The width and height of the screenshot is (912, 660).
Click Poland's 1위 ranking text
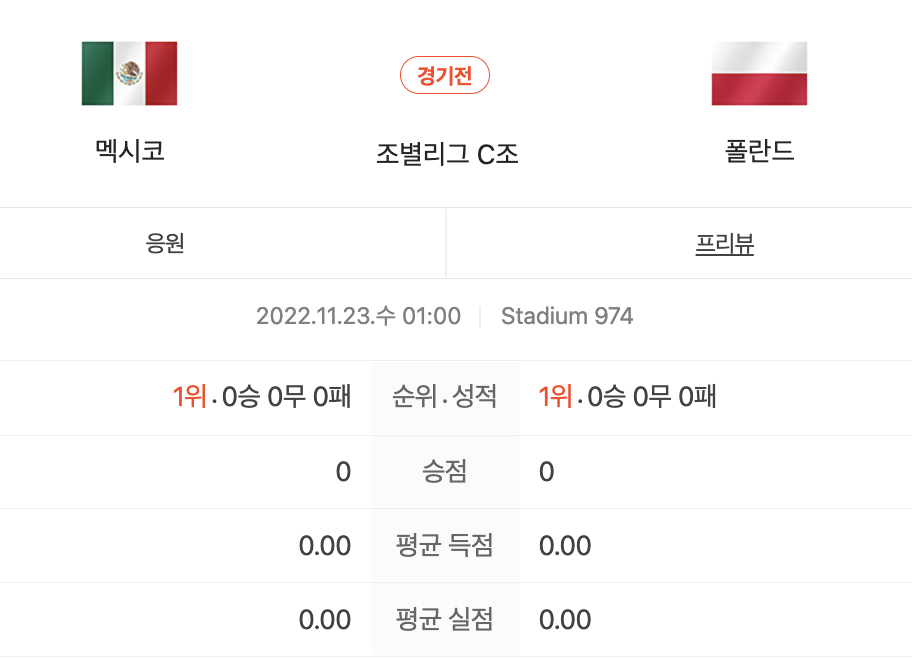pyautogui.click(x=555, y=397)
